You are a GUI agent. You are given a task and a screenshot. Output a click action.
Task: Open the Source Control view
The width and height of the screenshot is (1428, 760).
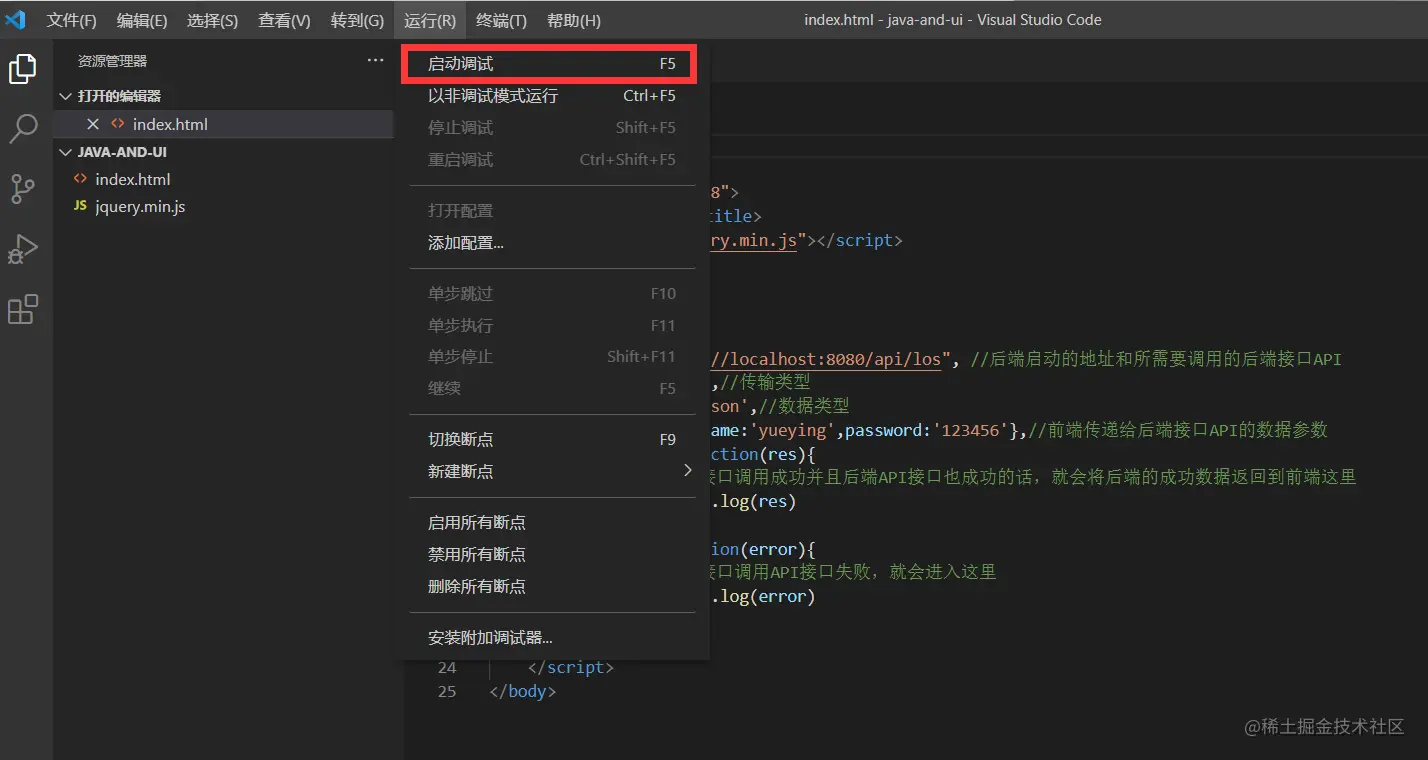[23, 188]
